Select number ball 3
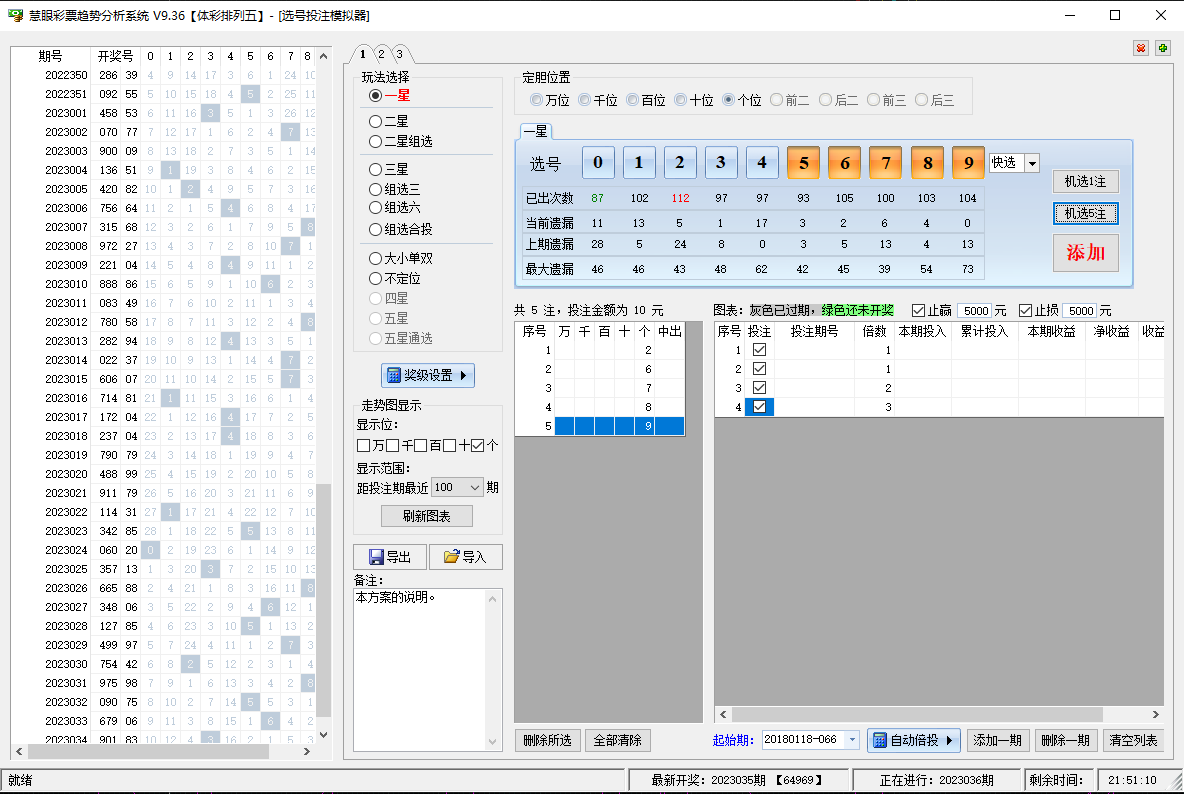Viewport: 1184px width, 794px height. tap(721, 162)
